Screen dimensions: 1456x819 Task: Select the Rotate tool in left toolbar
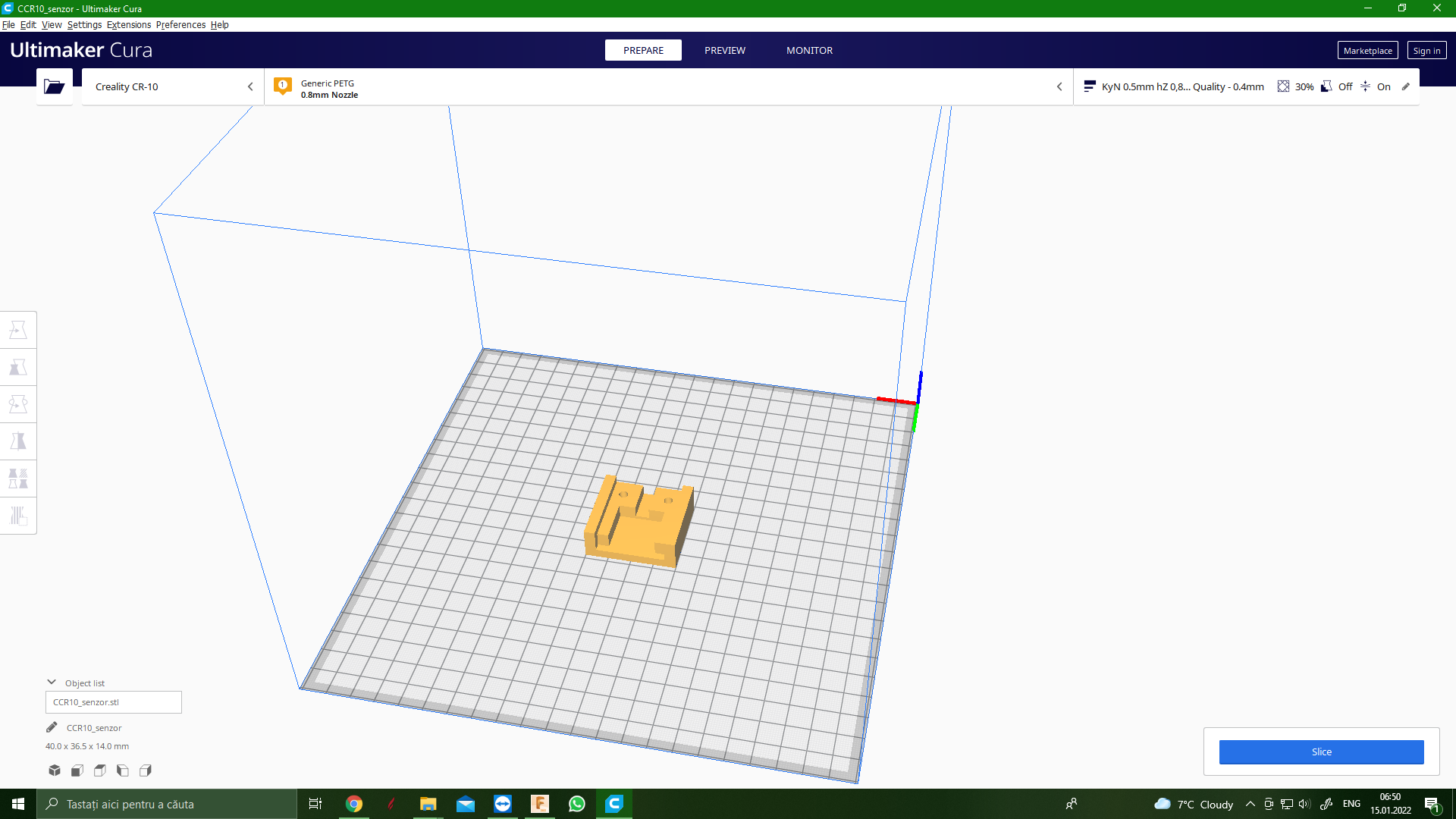tap(18, 404)
